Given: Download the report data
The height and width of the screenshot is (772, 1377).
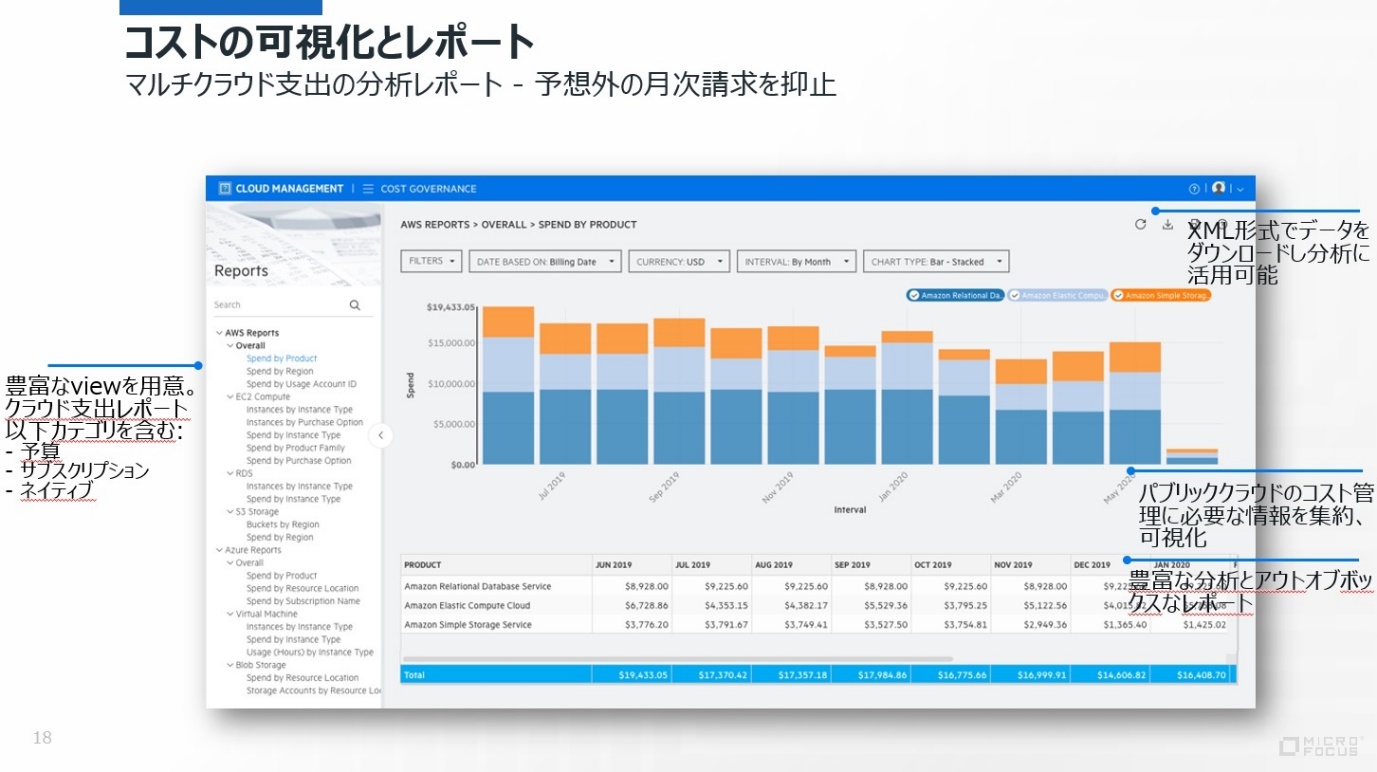Looking at the screenshot, I should (x=1167, y=225).
